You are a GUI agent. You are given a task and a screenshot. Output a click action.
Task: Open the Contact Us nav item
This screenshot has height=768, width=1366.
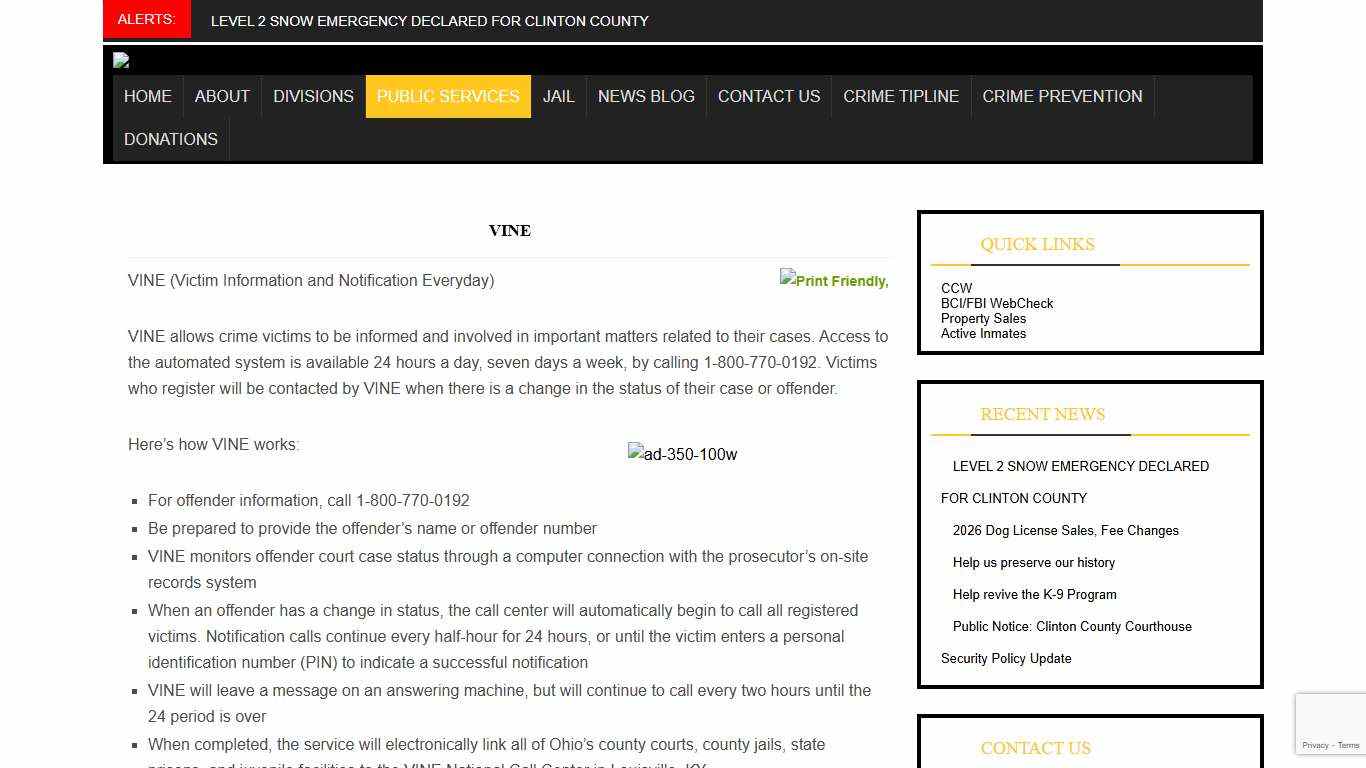pos(769,97)
